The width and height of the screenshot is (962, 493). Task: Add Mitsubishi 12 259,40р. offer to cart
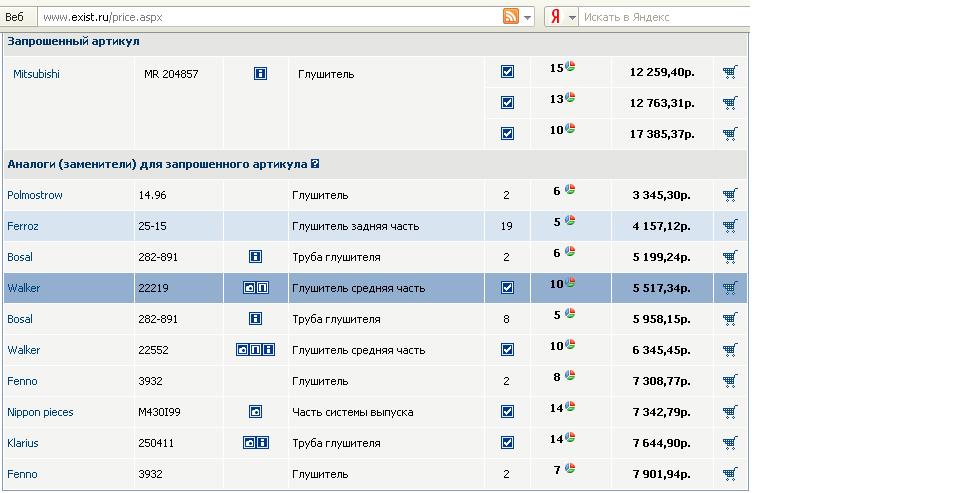730,72
